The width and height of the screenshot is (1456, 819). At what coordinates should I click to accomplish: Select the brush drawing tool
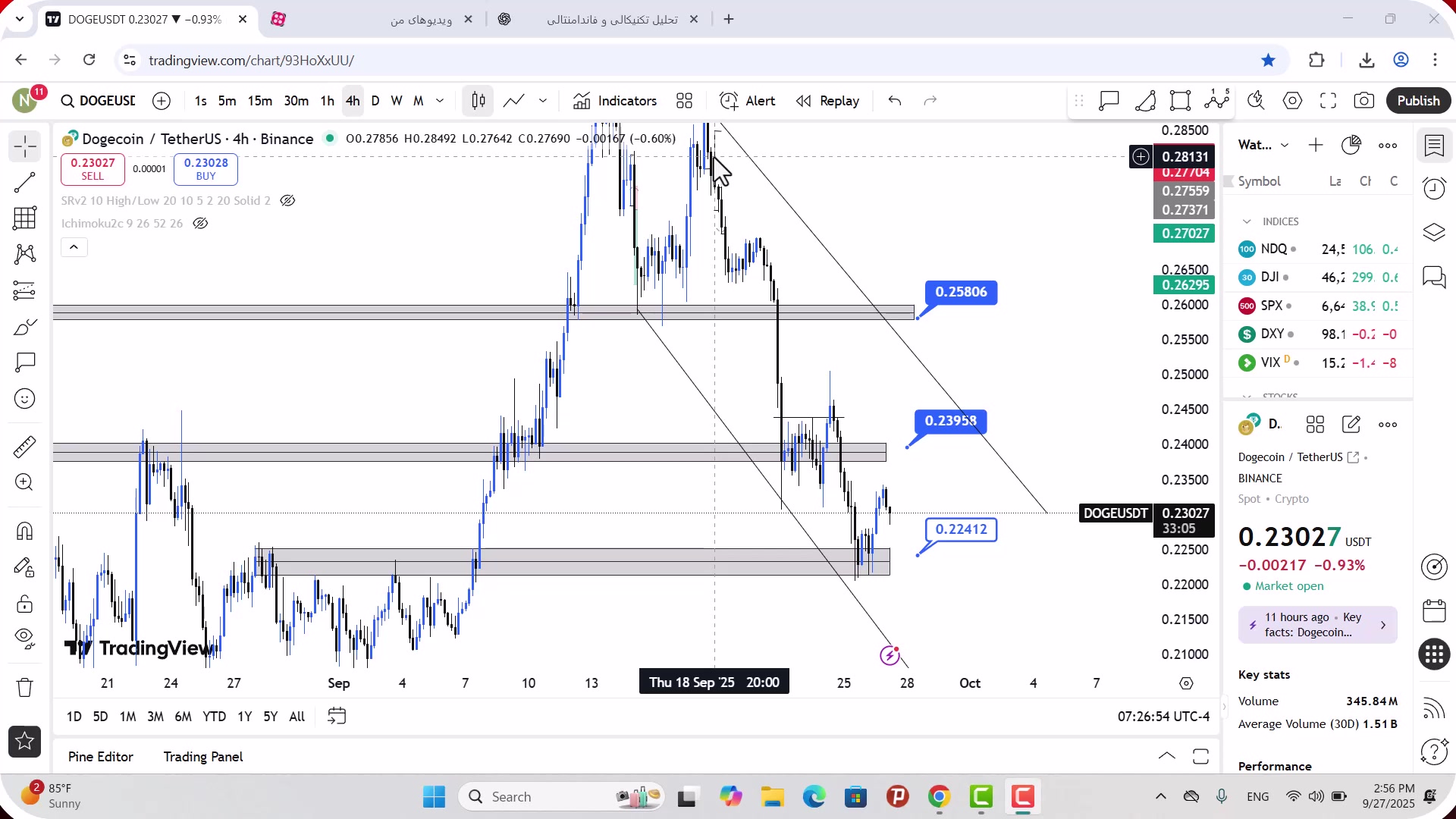[x=25, y=327]
